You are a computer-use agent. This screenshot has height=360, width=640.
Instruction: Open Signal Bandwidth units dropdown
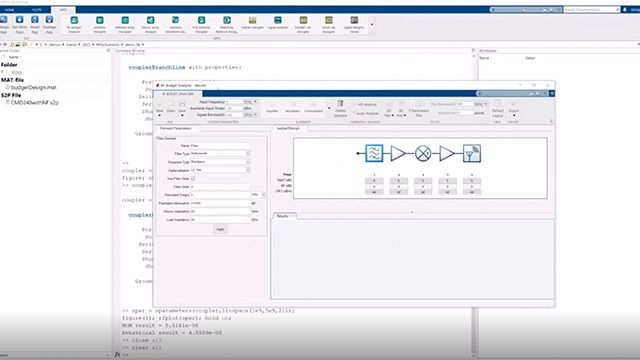click(250, 115)
